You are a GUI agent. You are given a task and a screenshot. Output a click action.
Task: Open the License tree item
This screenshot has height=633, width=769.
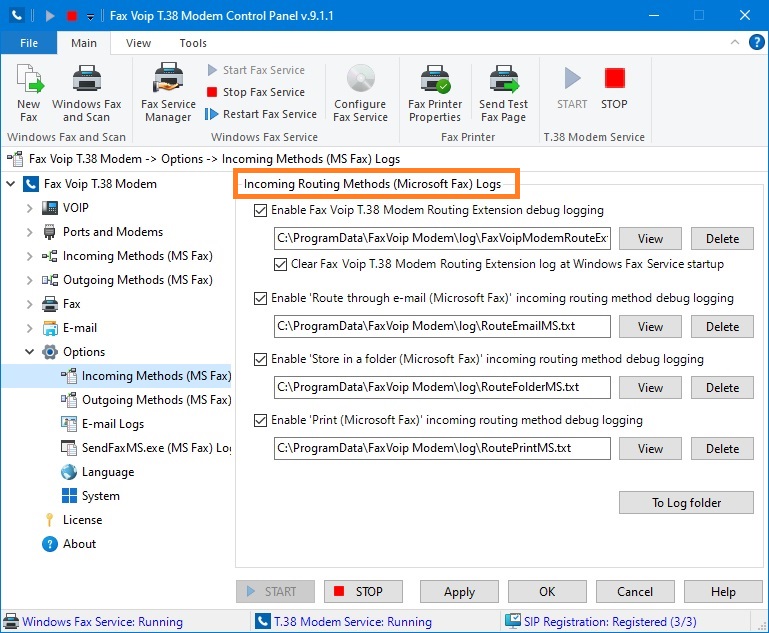[82, 520]
